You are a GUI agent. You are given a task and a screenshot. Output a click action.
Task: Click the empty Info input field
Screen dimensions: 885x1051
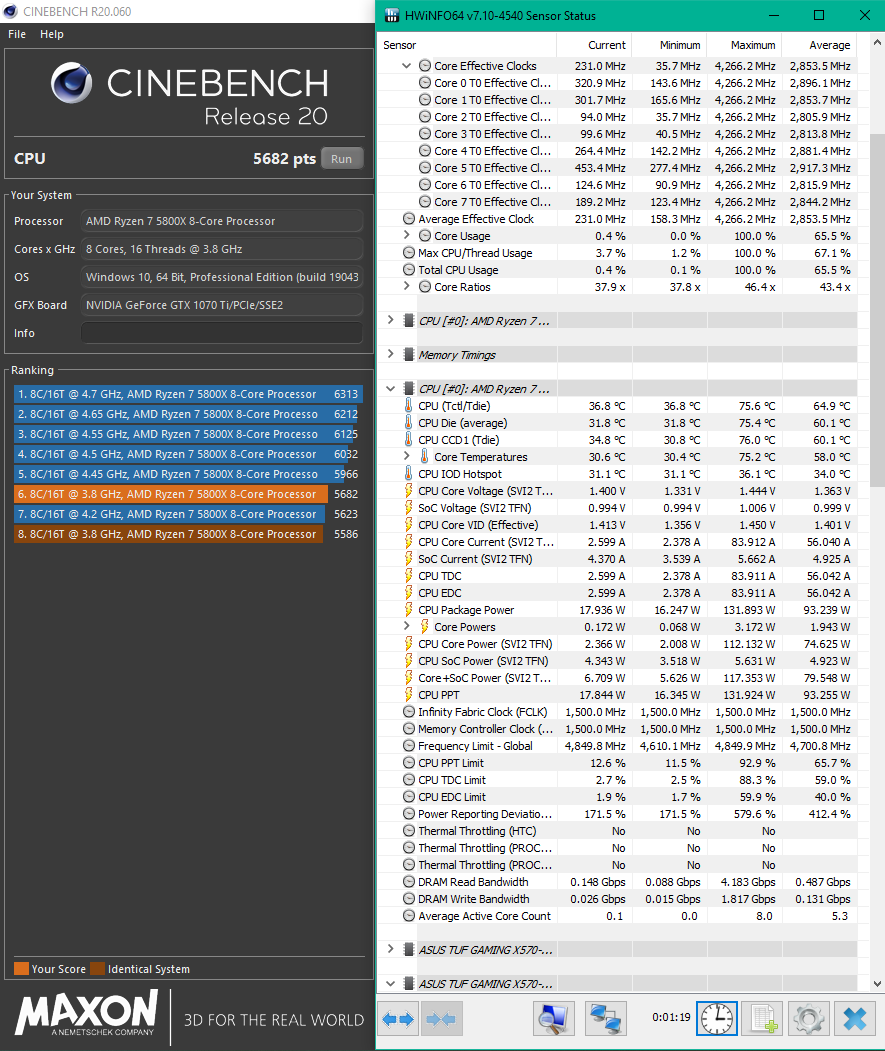point(222,333)
